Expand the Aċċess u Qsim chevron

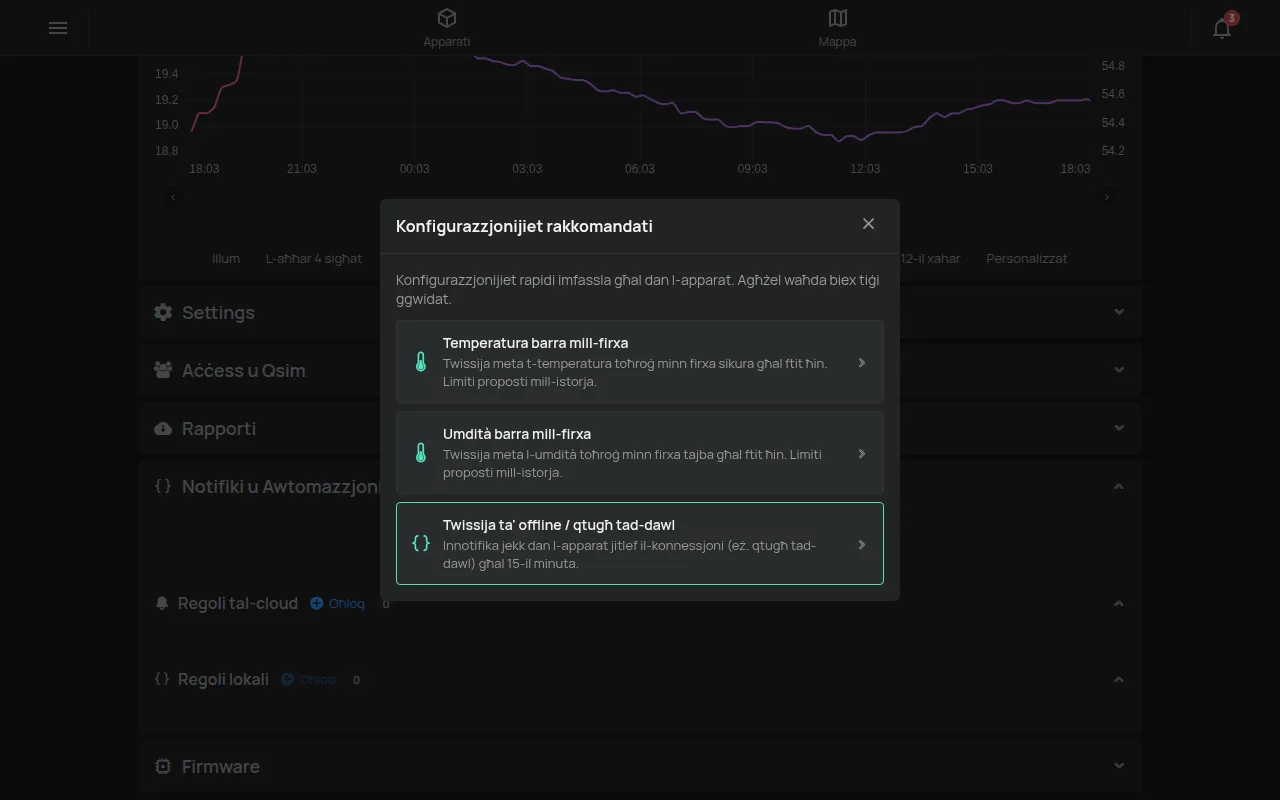coord(1119,370)
